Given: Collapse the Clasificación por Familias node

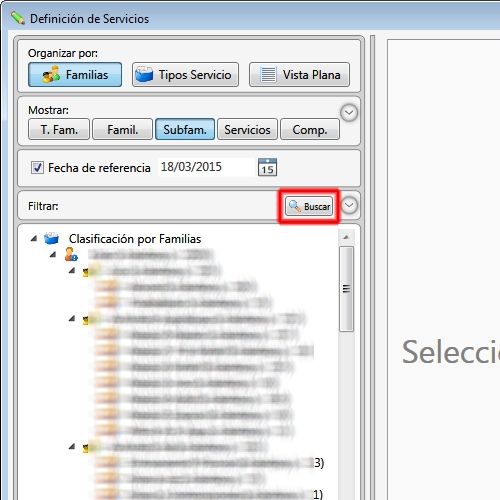Looking at the screenshot, I should pyautogui.click(x=34, y=238).
